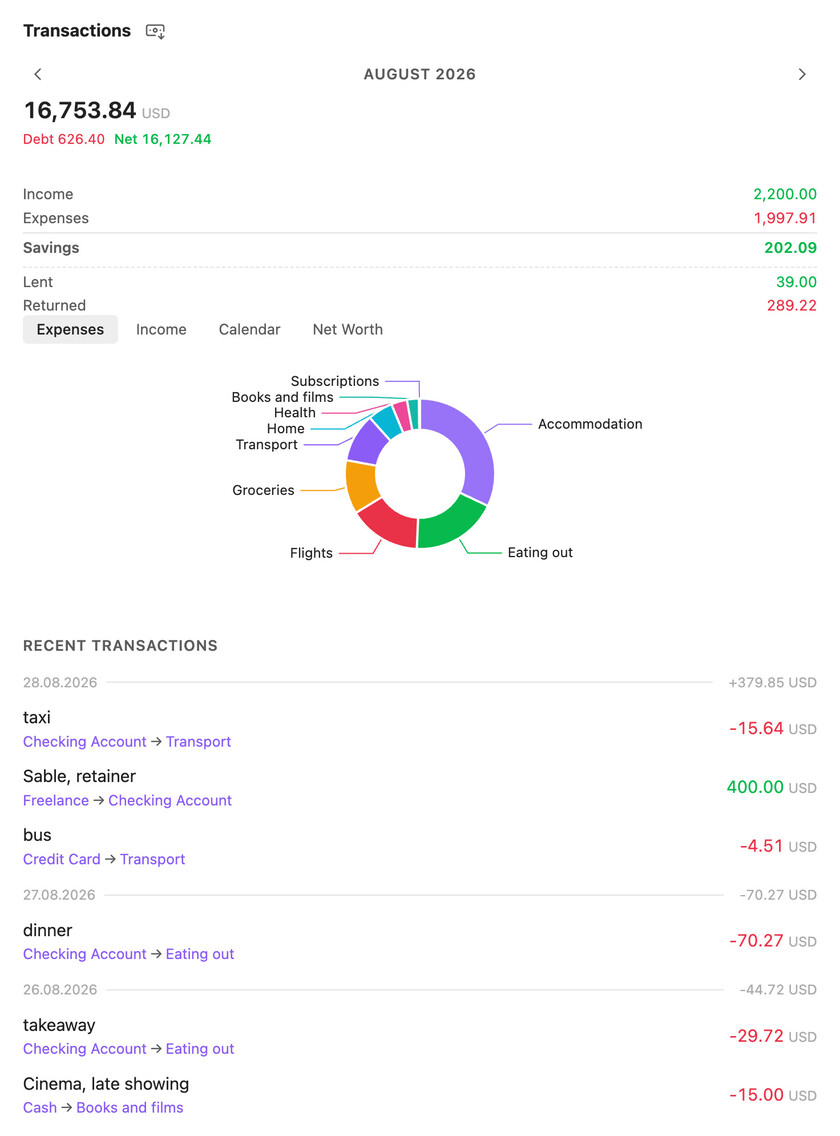Click the Eating out chart label
840x1136 pixels.
pos(540,552)
